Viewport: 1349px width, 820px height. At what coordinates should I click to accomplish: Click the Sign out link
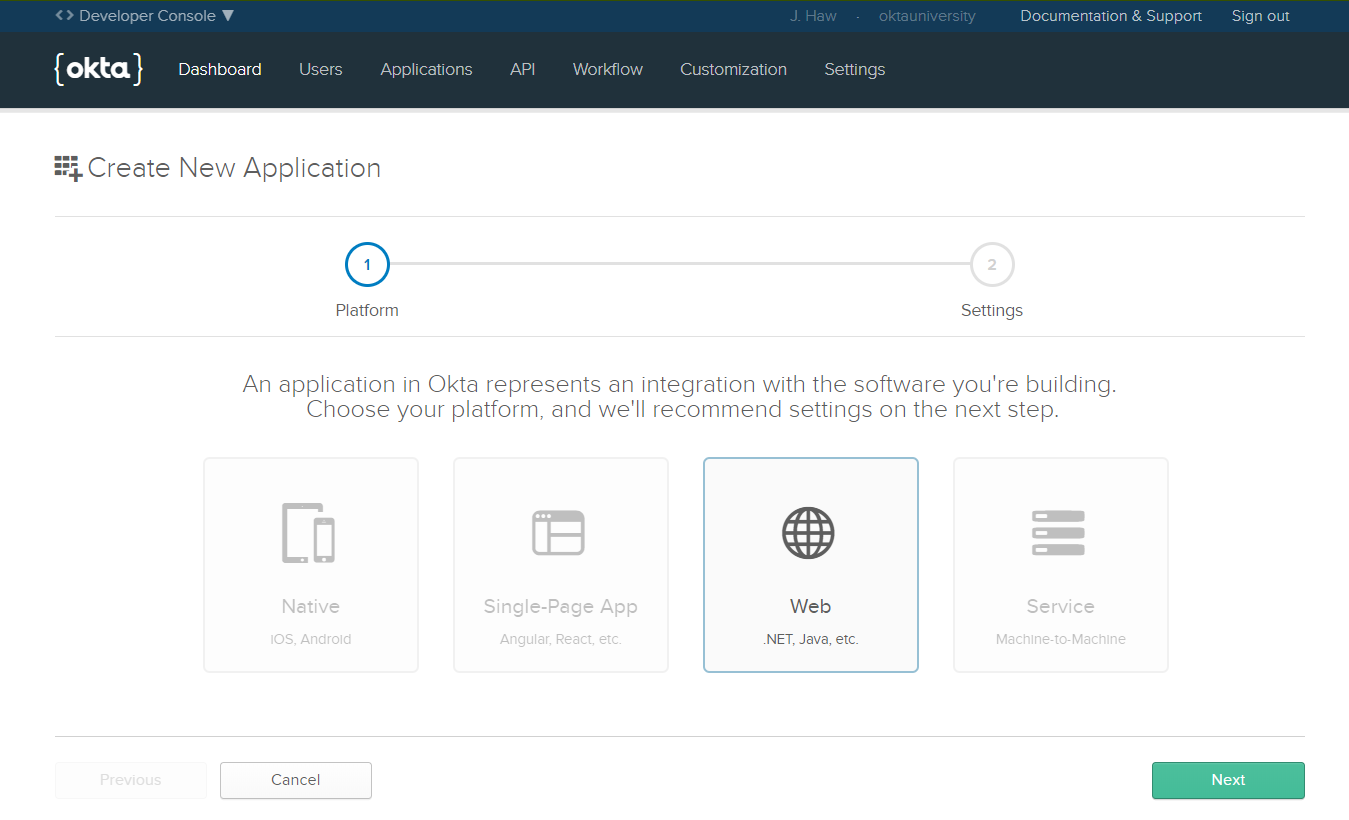(x=1260, y=16)
